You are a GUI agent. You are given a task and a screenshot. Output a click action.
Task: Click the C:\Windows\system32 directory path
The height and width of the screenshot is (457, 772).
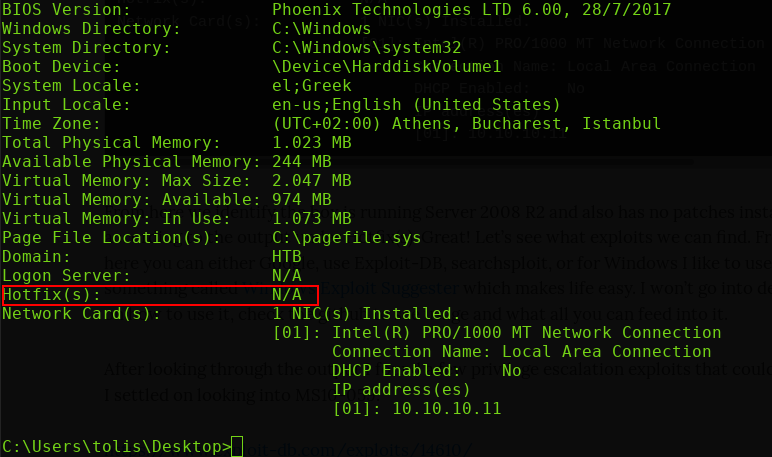click(366, 48)
